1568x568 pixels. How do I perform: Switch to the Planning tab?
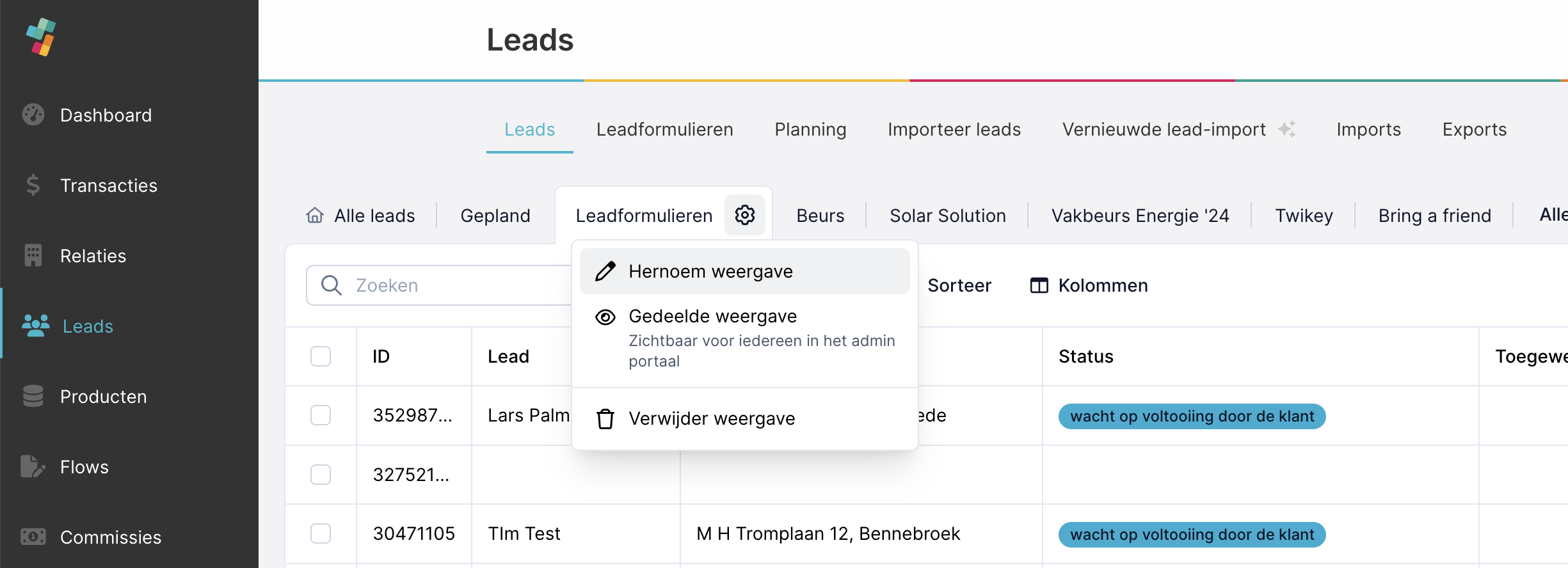pyautogui.click(x=810, y=129)
